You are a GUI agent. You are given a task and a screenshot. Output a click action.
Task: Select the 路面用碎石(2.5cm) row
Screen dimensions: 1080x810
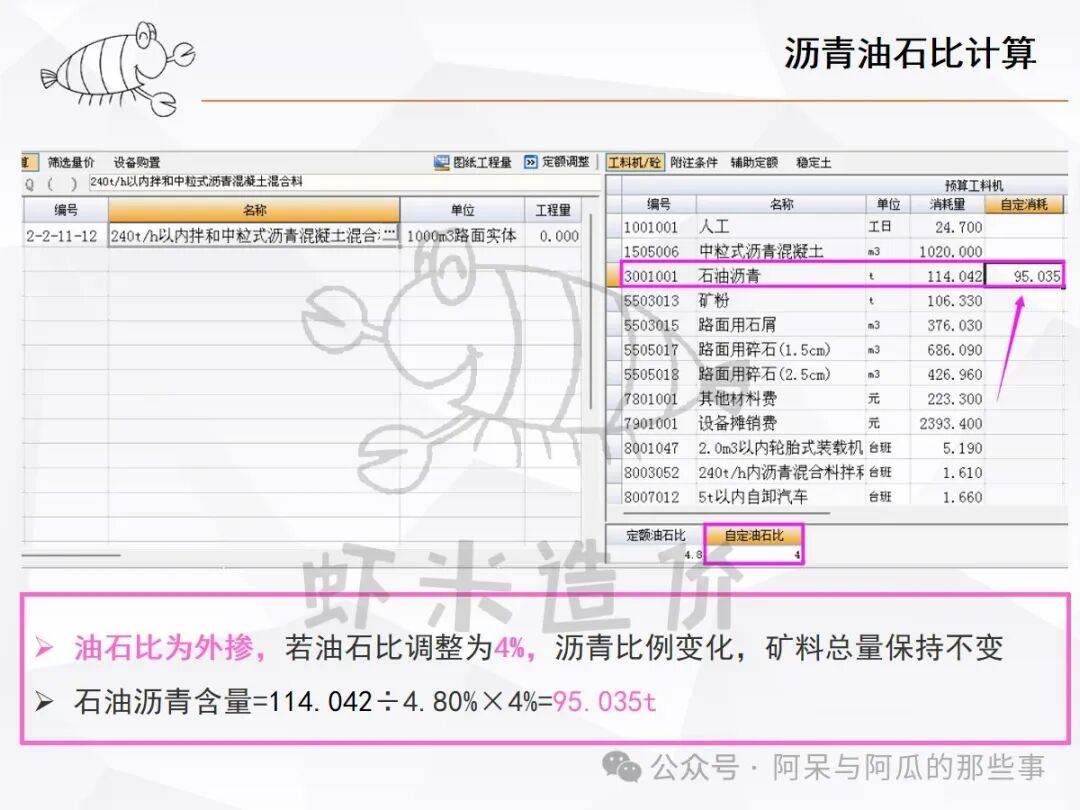842,375
